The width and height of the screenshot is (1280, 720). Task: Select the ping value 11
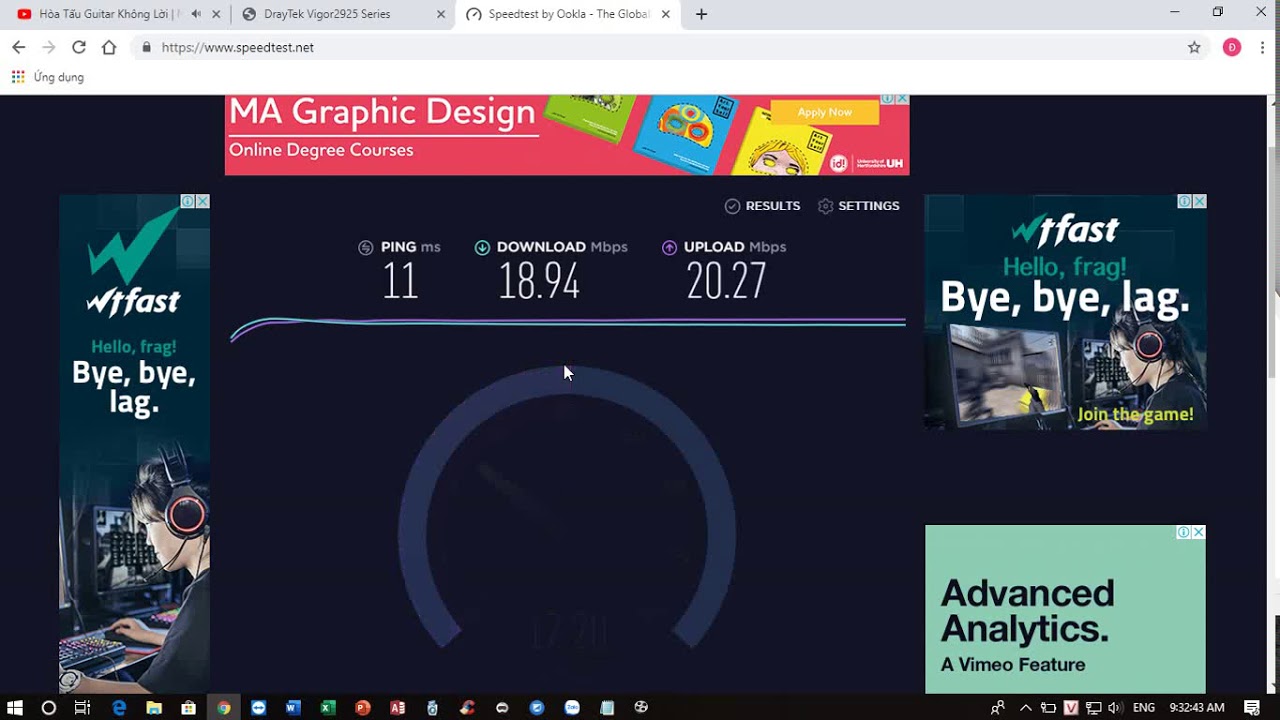coord(400,282)
